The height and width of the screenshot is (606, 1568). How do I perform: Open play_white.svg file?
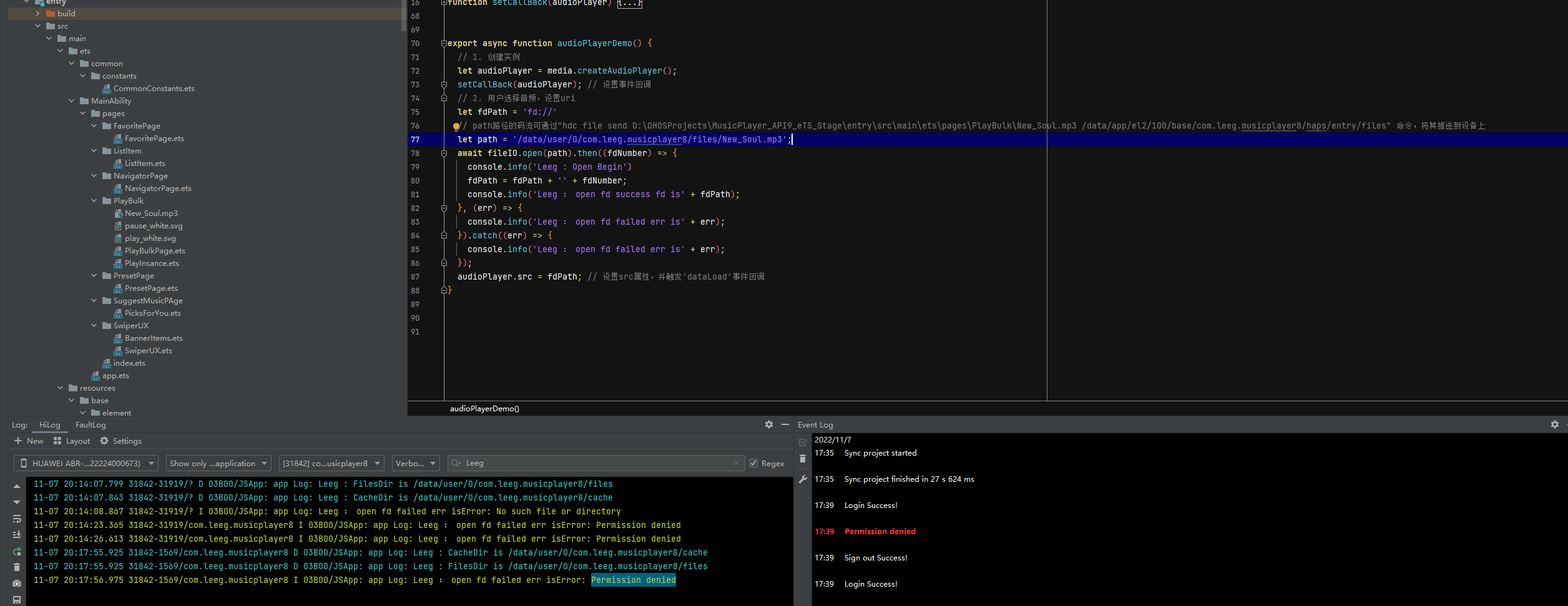150,238
